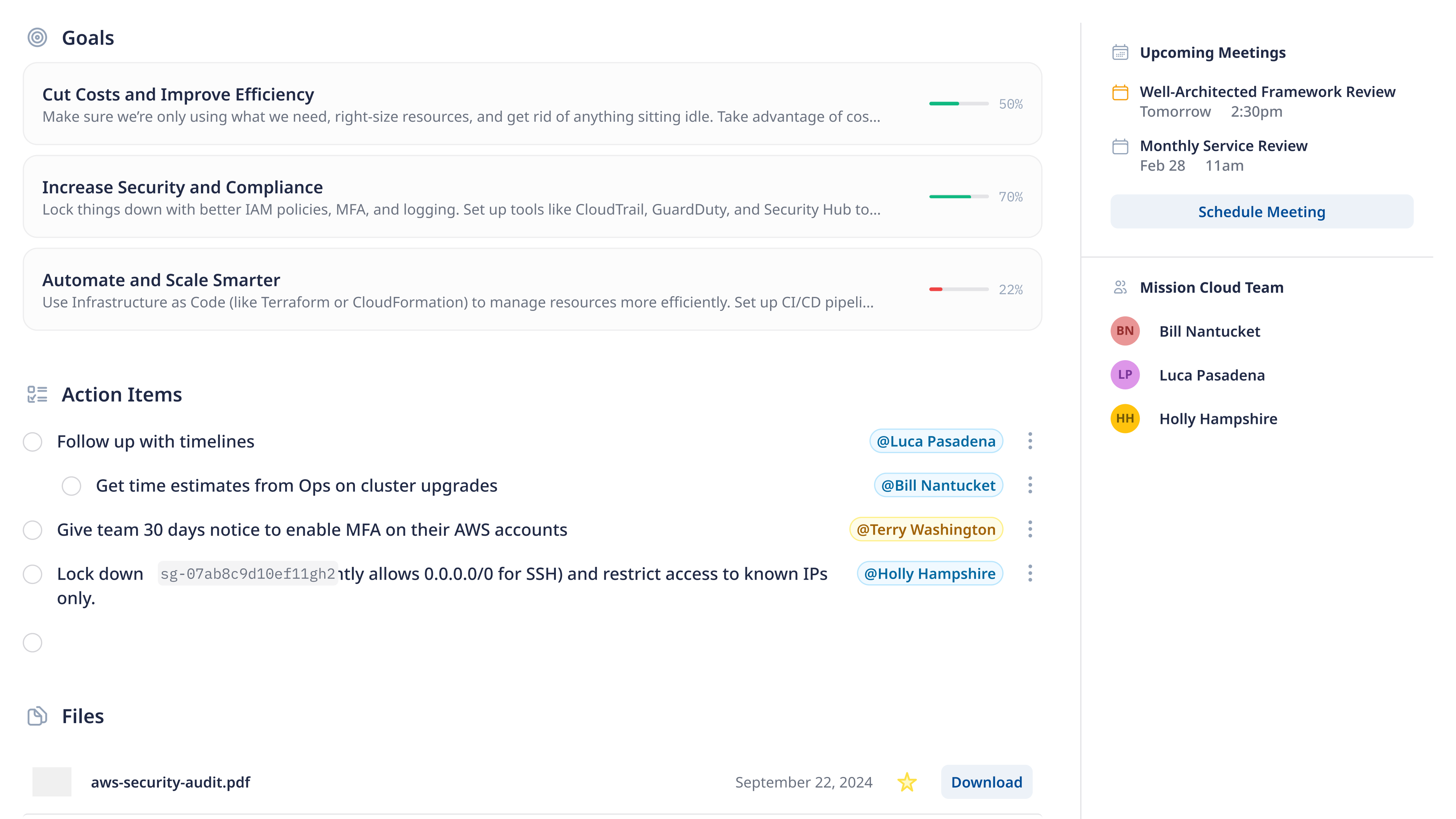
Task: Click the @Terry Washington assignee tag
Action: point(926,529)
